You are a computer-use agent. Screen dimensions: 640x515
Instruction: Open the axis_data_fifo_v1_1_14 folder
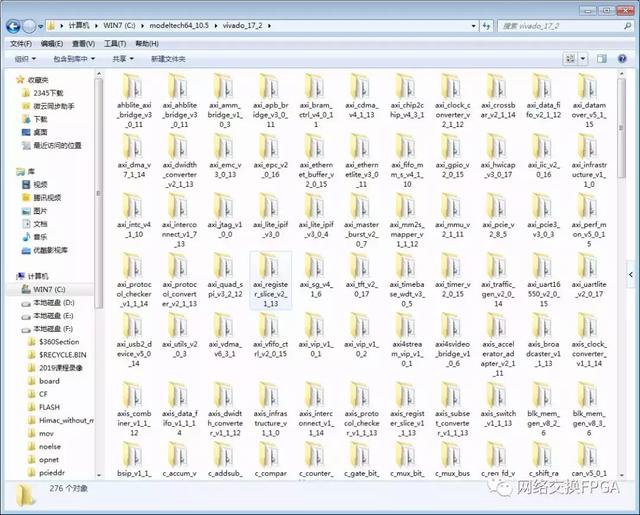click(180, 409)
